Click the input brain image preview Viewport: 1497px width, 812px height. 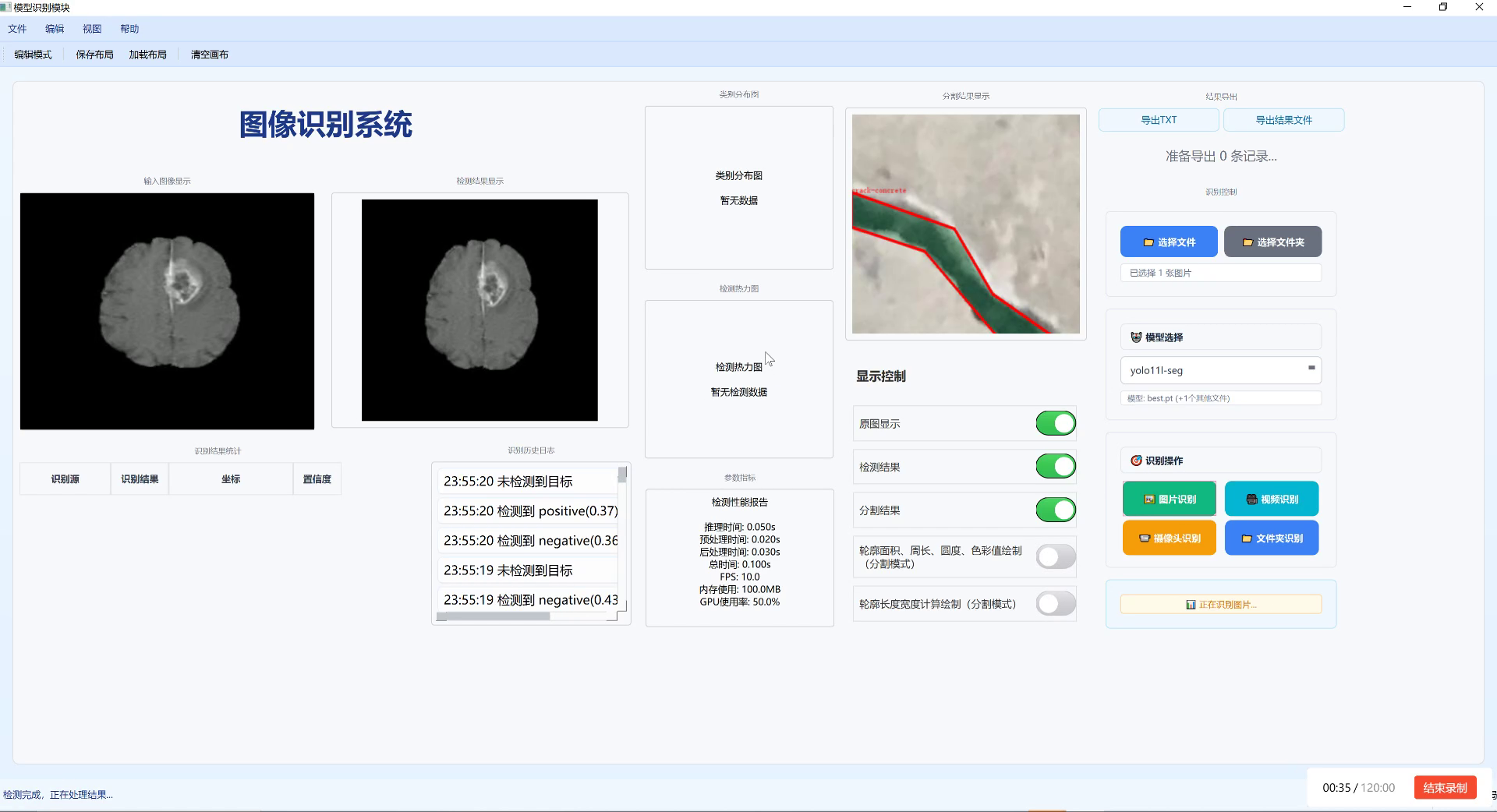click(167, 311)
